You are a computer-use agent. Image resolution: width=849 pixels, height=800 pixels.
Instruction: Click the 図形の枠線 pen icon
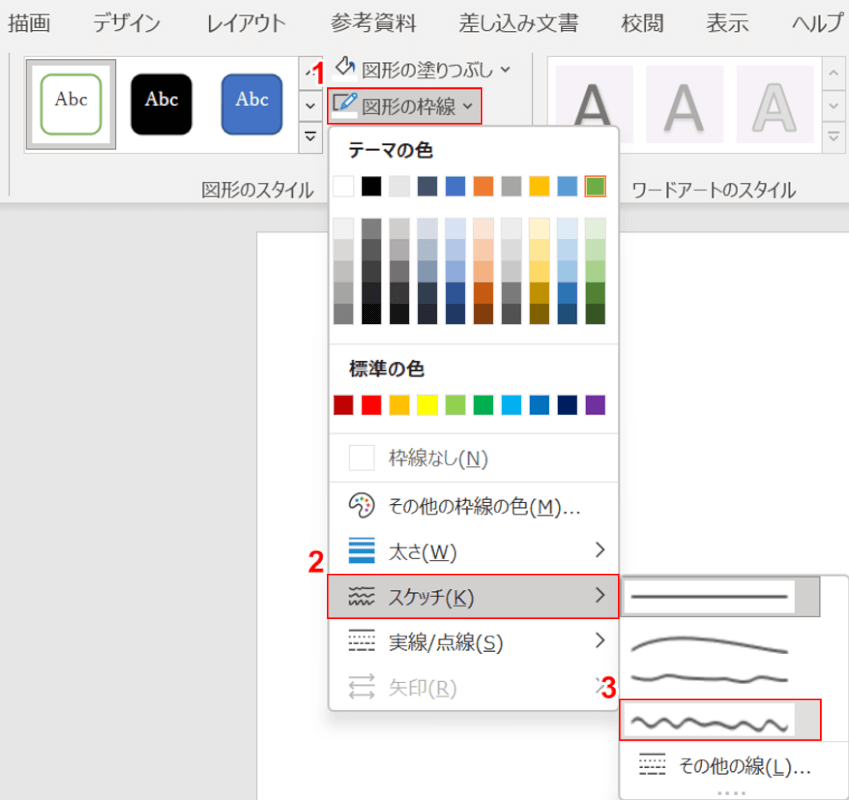[x=345, y=103]
